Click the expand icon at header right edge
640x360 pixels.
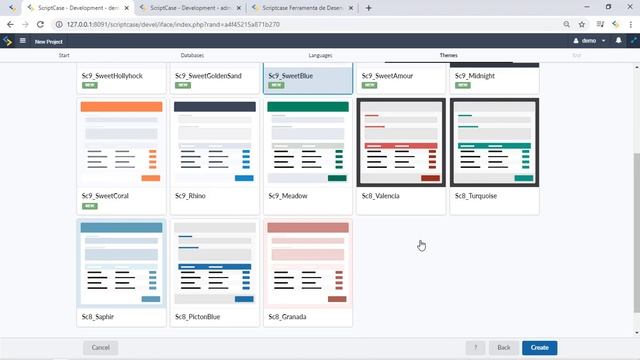click(634, 40)
